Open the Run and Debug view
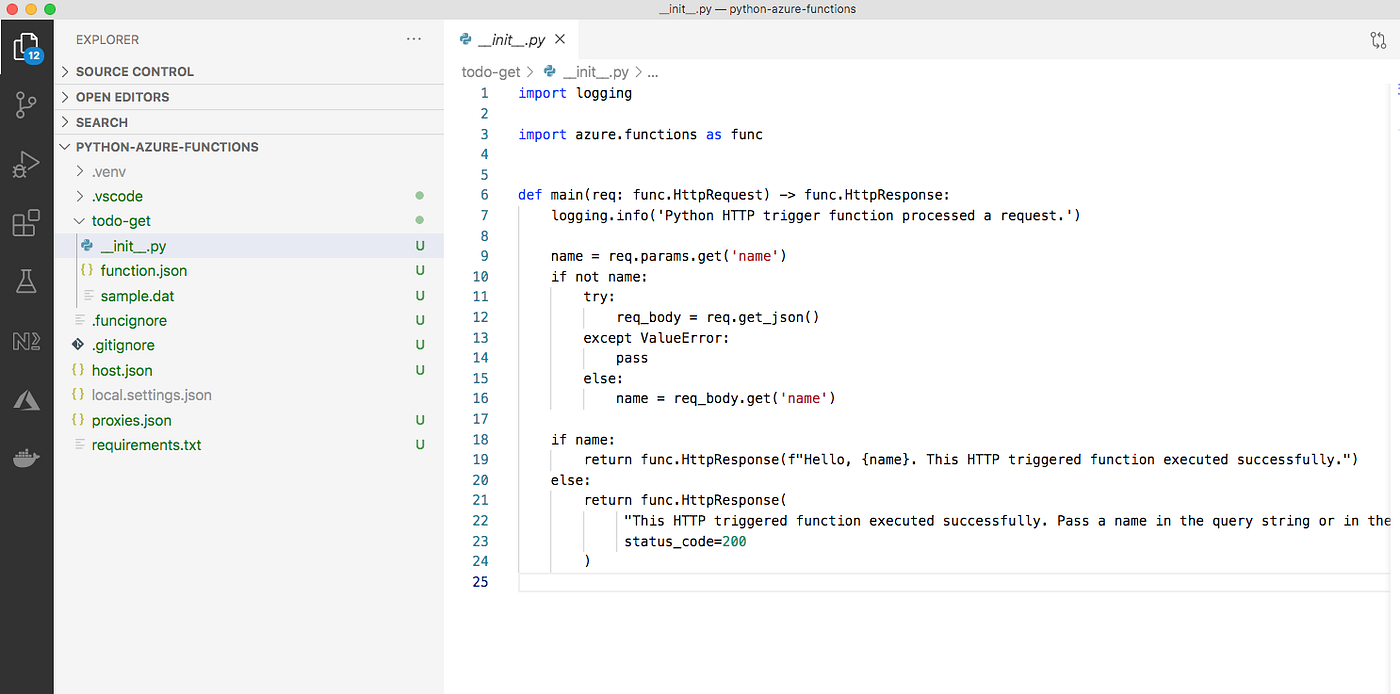The image size is (1400, 694). click(x=26, y=165)
